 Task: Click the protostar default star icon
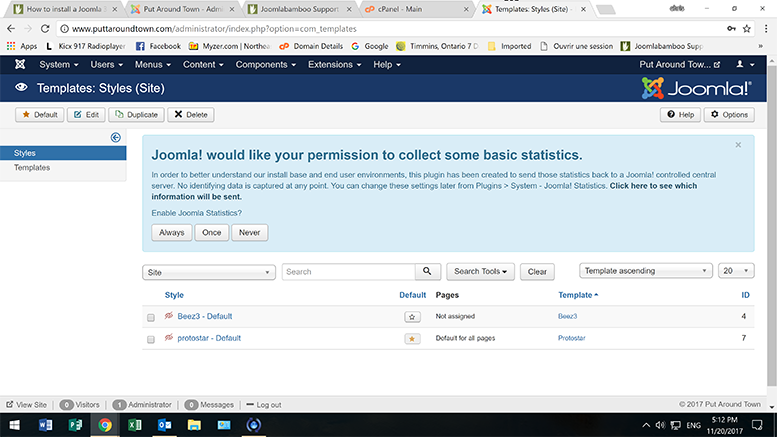click(x=412, y=338)
